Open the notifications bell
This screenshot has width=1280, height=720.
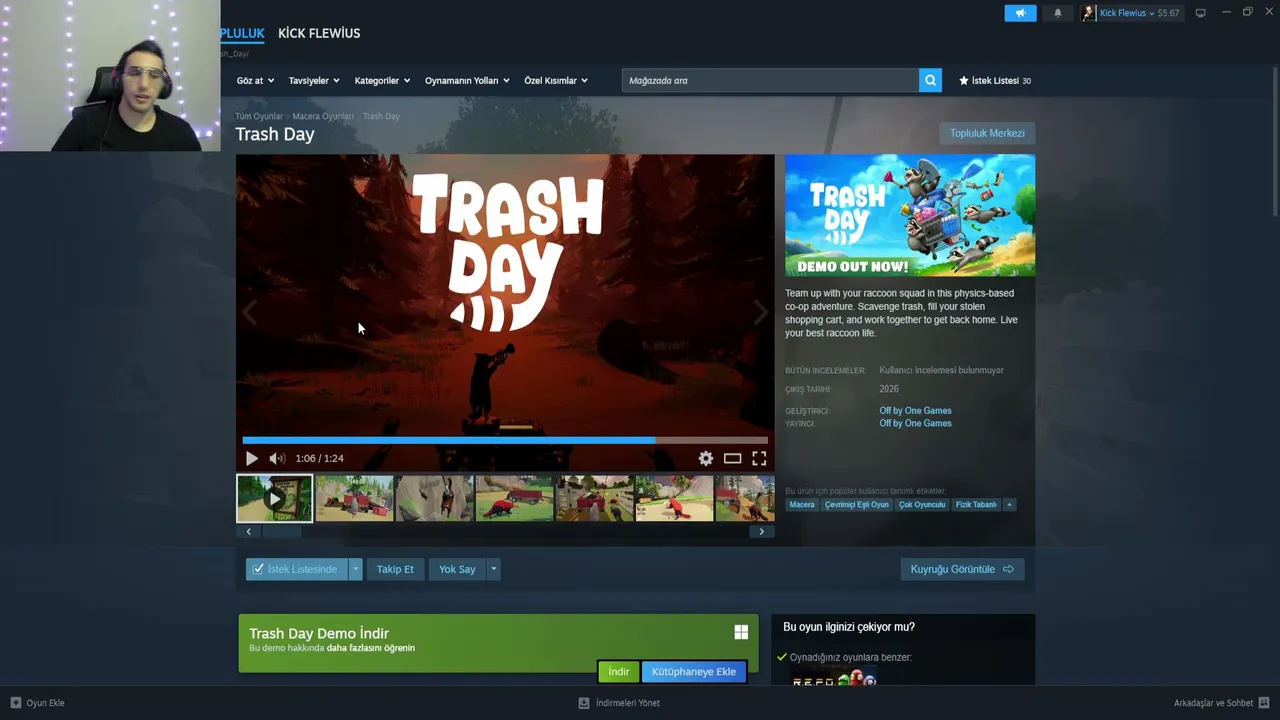point(1058,13)
